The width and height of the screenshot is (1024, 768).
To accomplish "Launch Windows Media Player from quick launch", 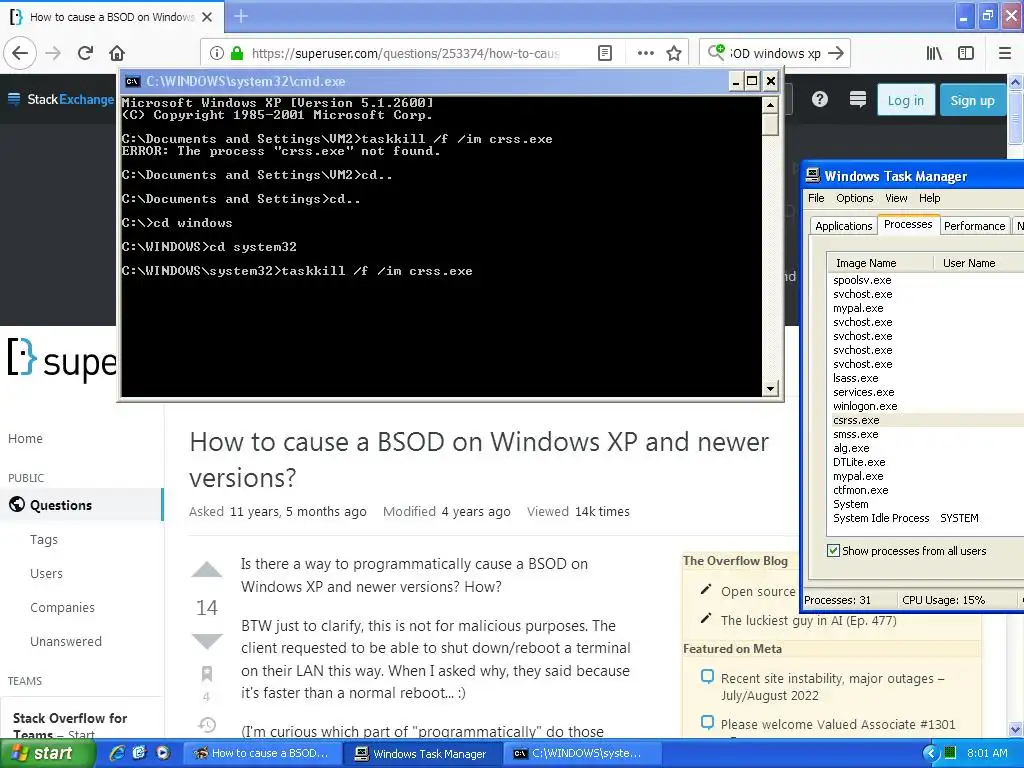I will click(x=163, y=753).
